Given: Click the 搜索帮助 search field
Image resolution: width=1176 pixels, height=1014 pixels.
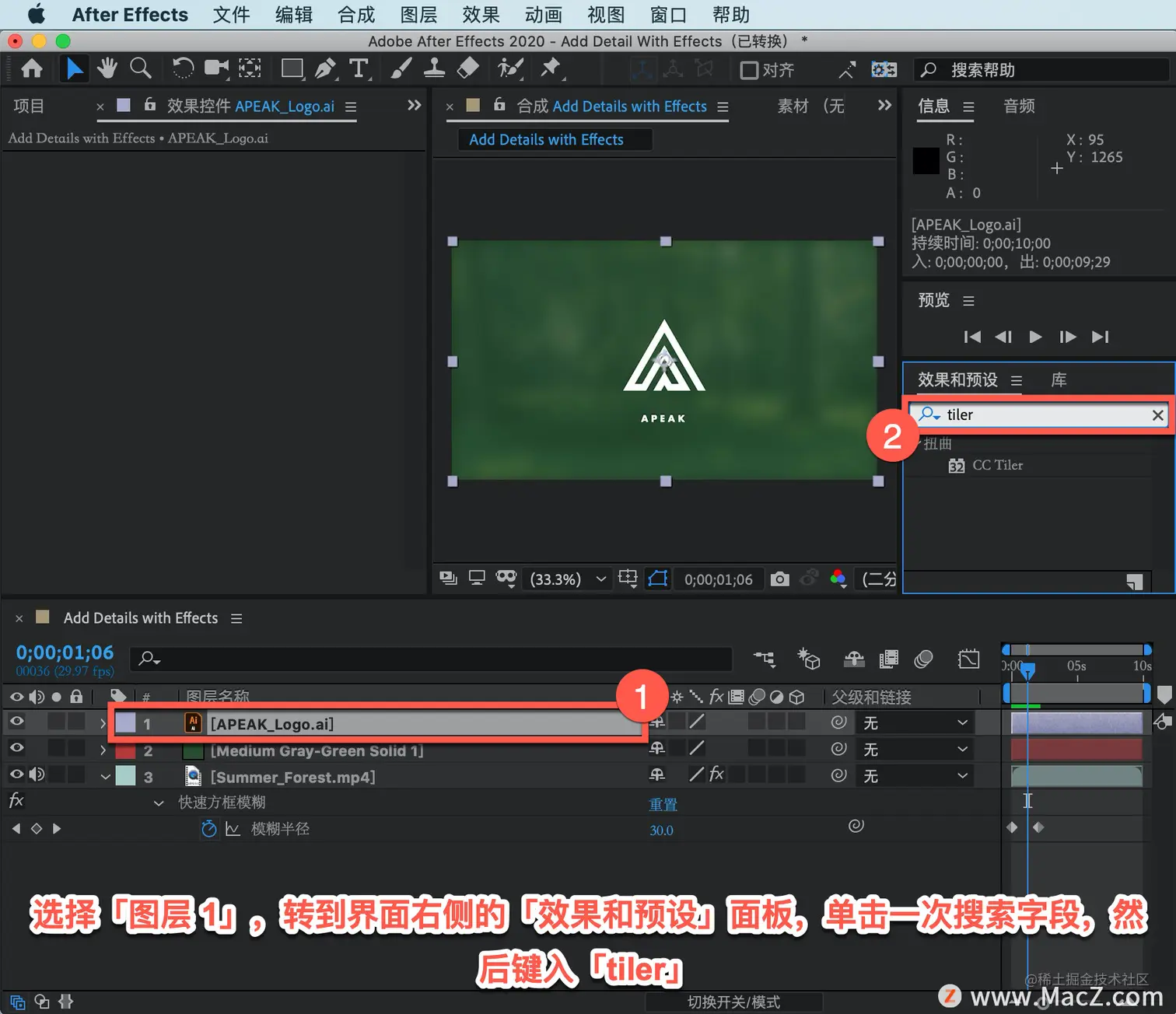Looking at the screenshot, I should click(x=1042, y=70).
